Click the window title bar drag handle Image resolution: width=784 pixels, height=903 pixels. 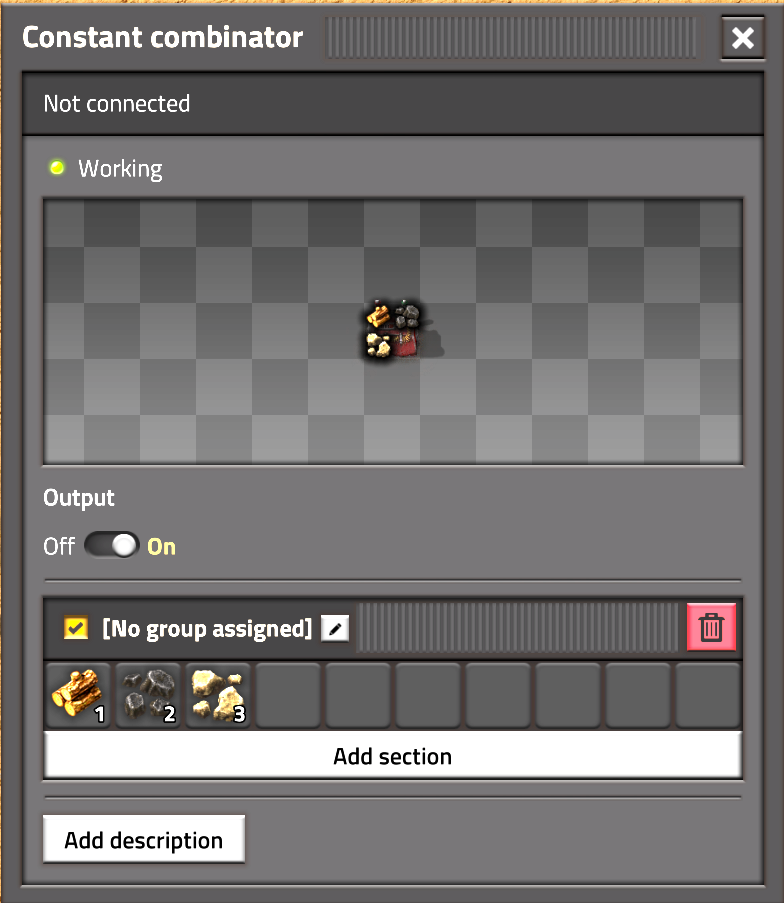coord(511,37)
